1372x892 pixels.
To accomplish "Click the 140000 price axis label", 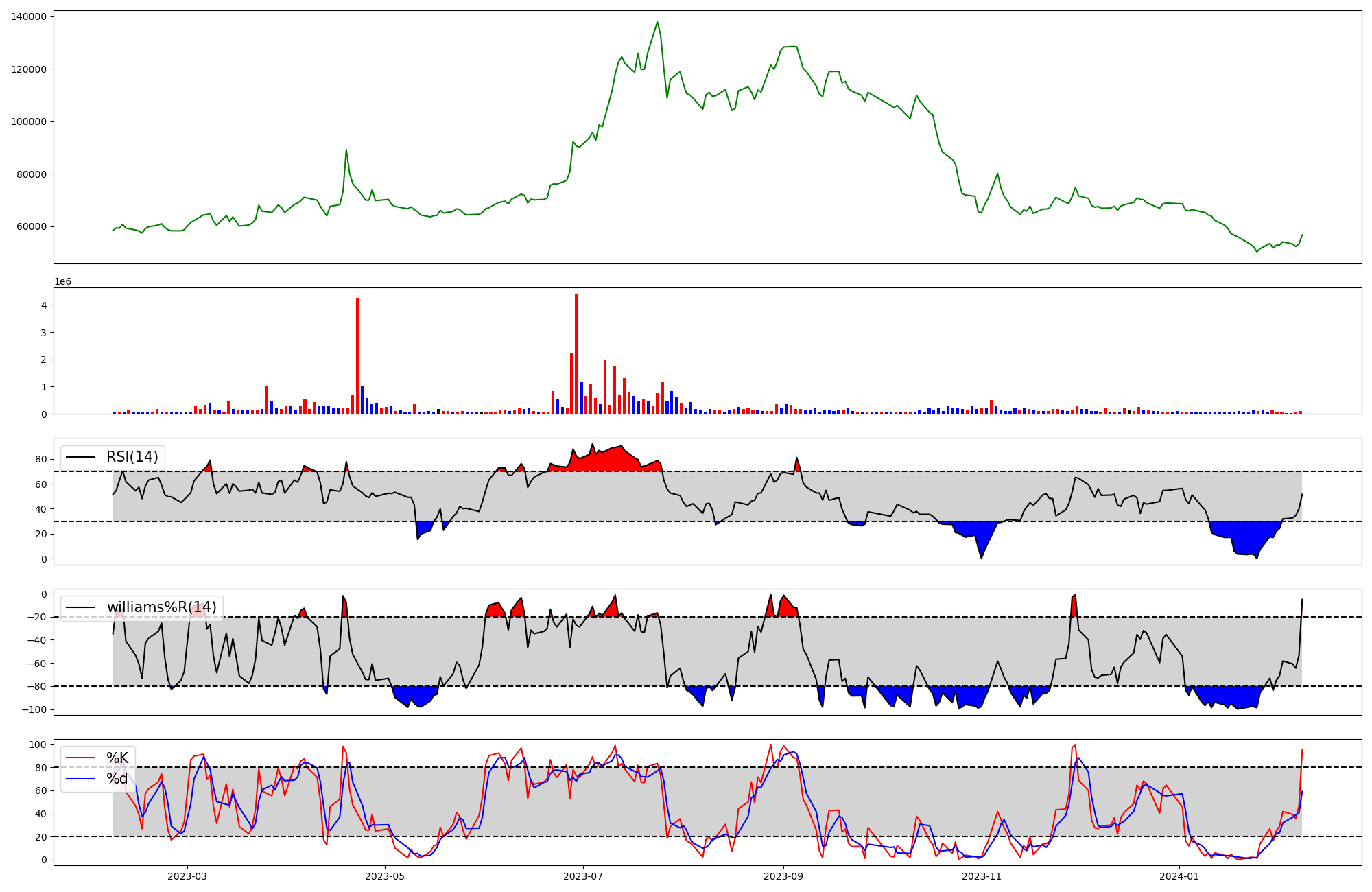I will 29,16.
